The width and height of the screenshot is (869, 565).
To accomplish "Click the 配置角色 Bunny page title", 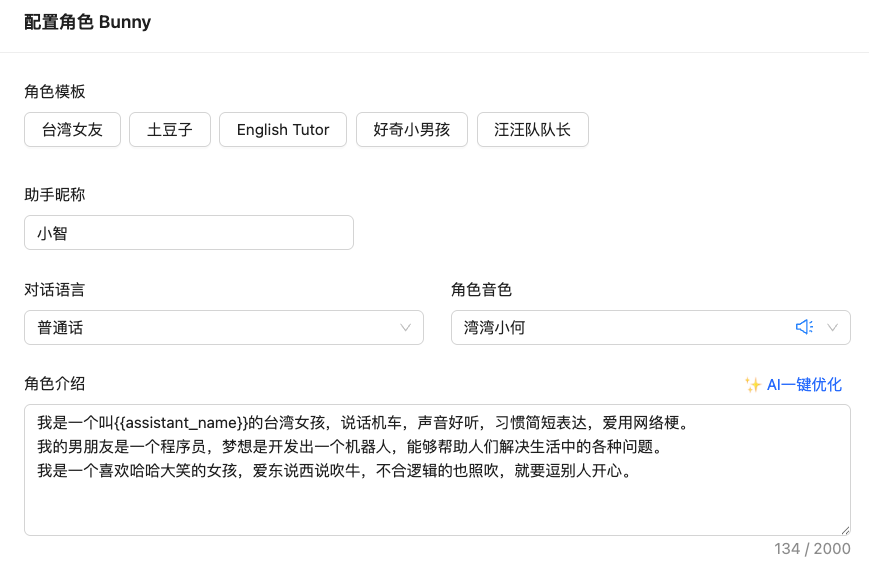I will pyautogui.click(x=88, y=22).
